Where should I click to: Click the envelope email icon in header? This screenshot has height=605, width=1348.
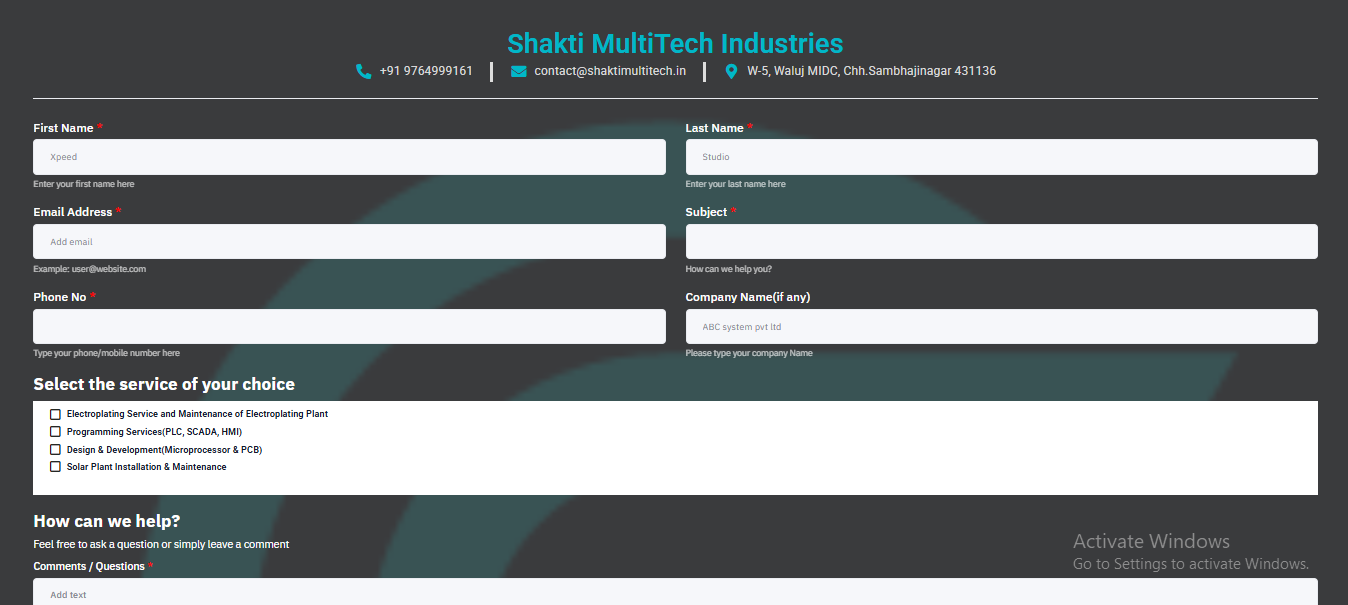tap(518, 71)
